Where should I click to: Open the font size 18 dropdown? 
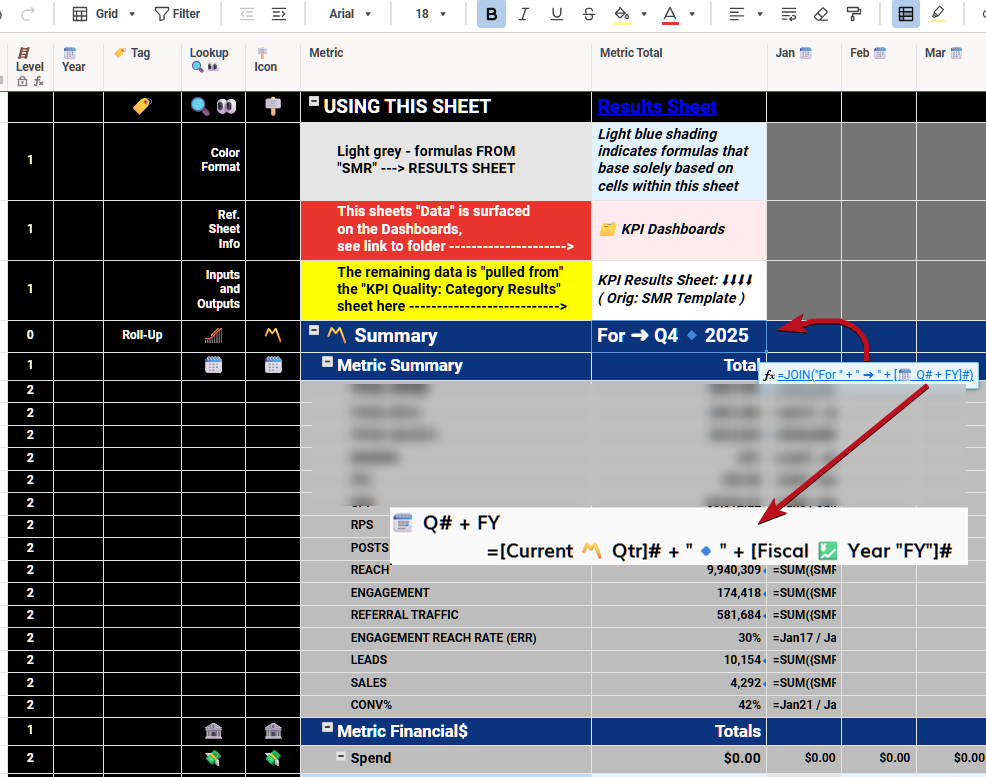point(431,14)
